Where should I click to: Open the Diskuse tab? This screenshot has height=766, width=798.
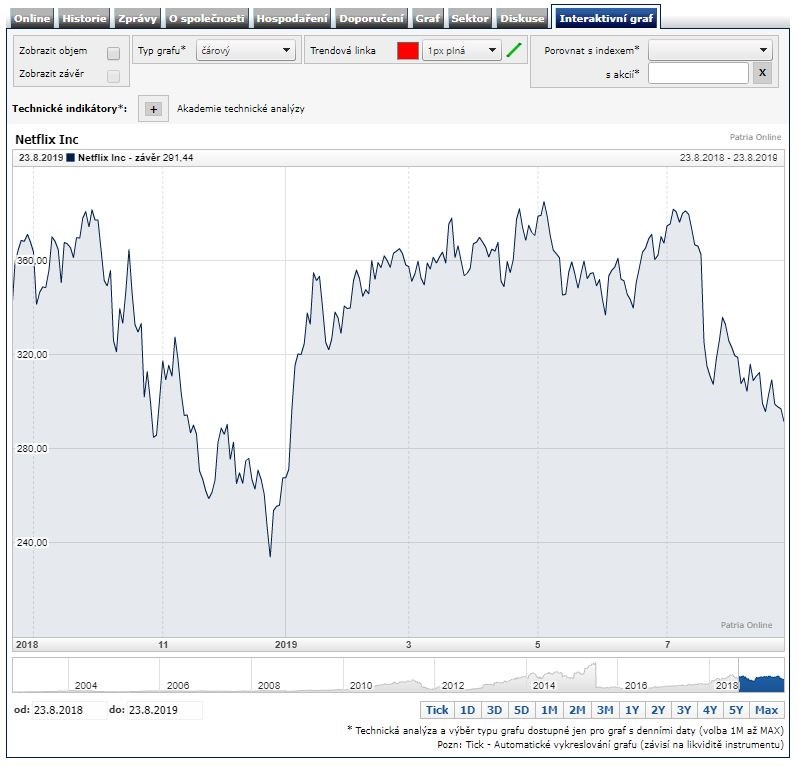pos(523,18)
